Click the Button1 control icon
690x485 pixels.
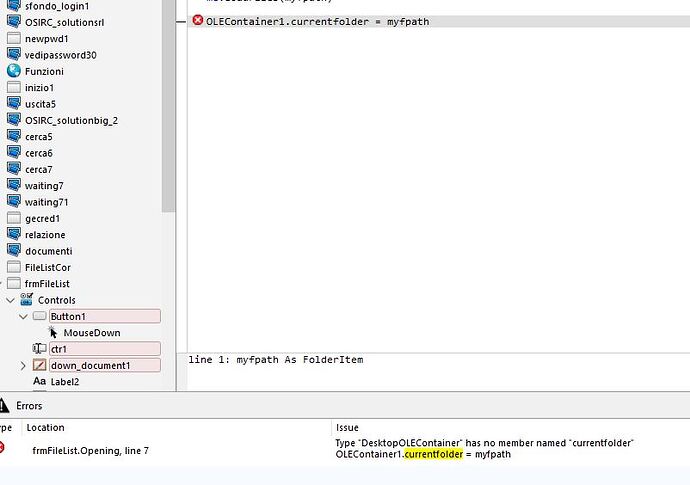point(40,316)
